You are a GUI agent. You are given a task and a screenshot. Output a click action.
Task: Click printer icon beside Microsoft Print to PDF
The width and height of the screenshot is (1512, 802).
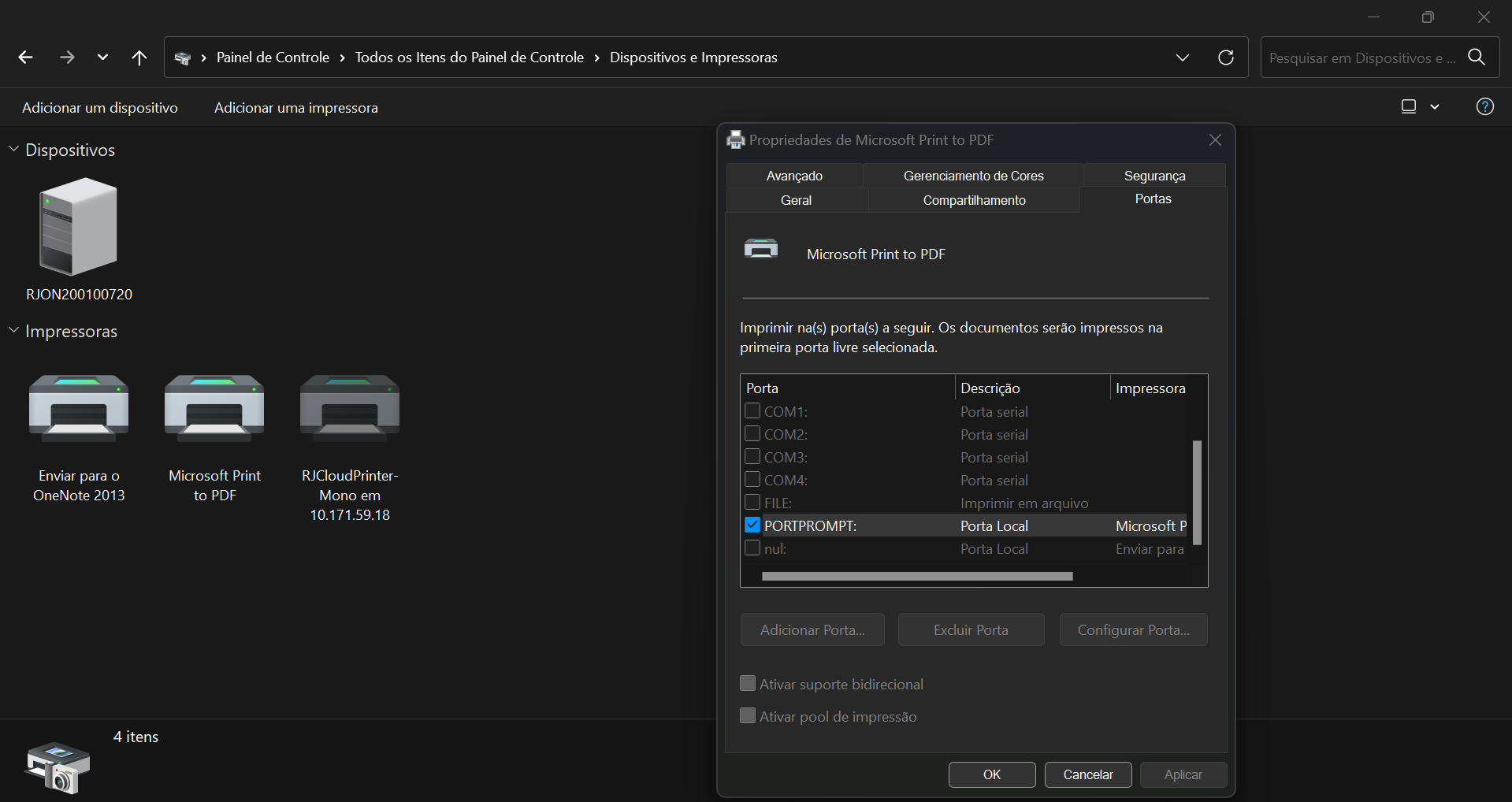[761, 249]
